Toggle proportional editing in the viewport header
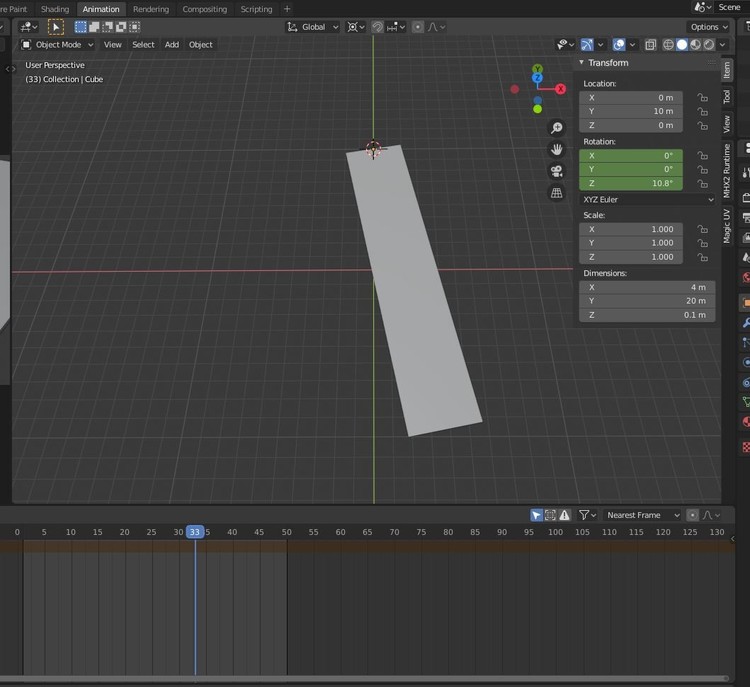 click(x=418, y=27)
